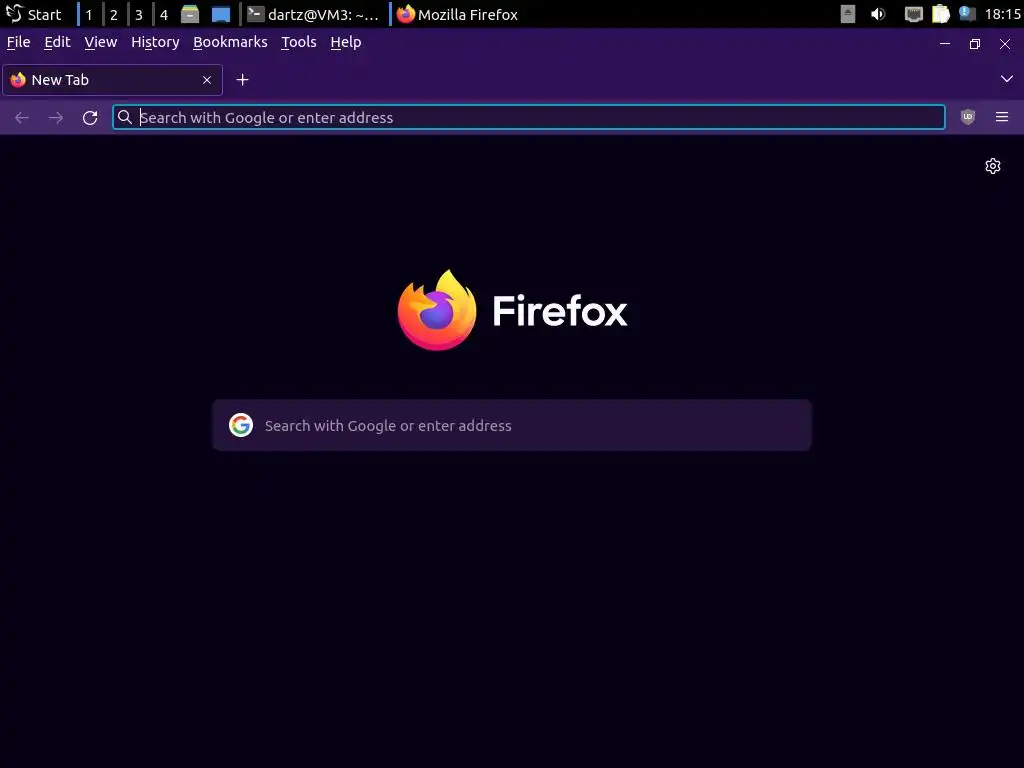Focus the address bar input field
The height and width of the screenshot is (768, 1024).
click(528, 118)
